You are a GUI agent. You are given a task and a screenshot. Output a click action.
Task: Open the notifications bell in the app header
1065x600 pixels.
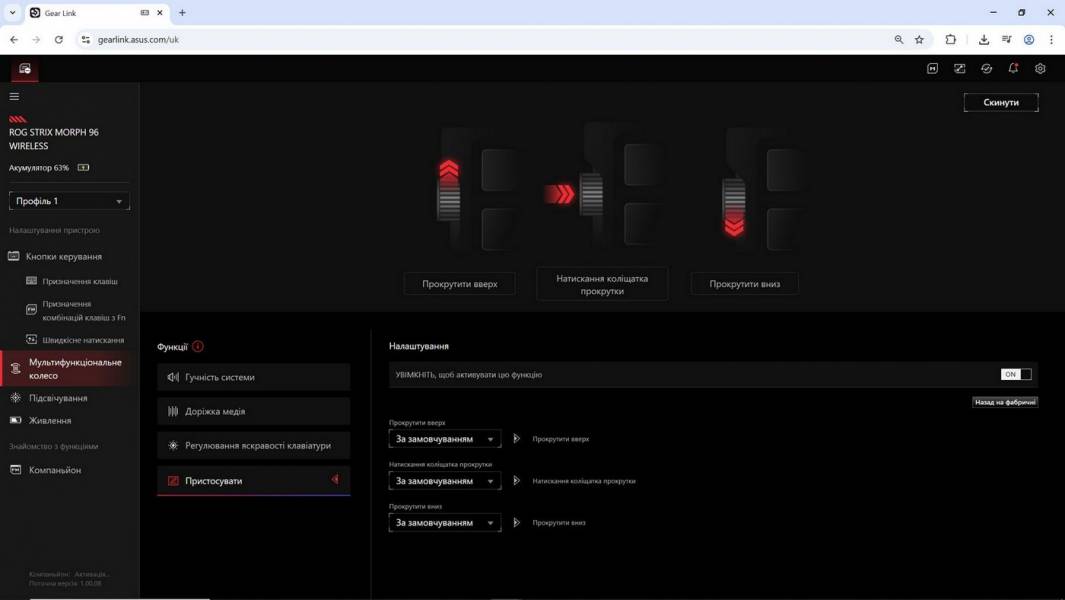tap(1013, 69)
